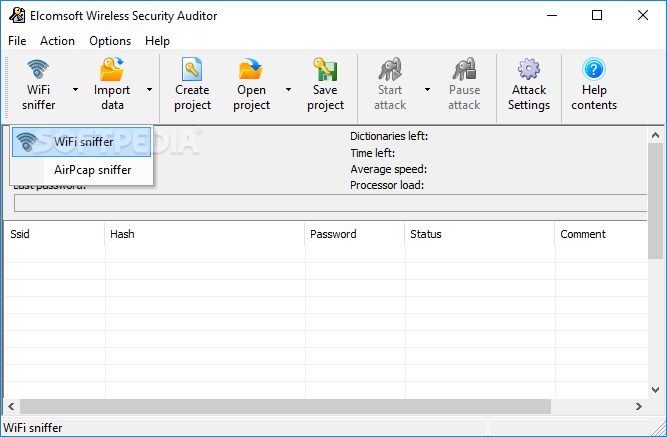Click the Hash column header
667x437 pixels.
point(205,234)
